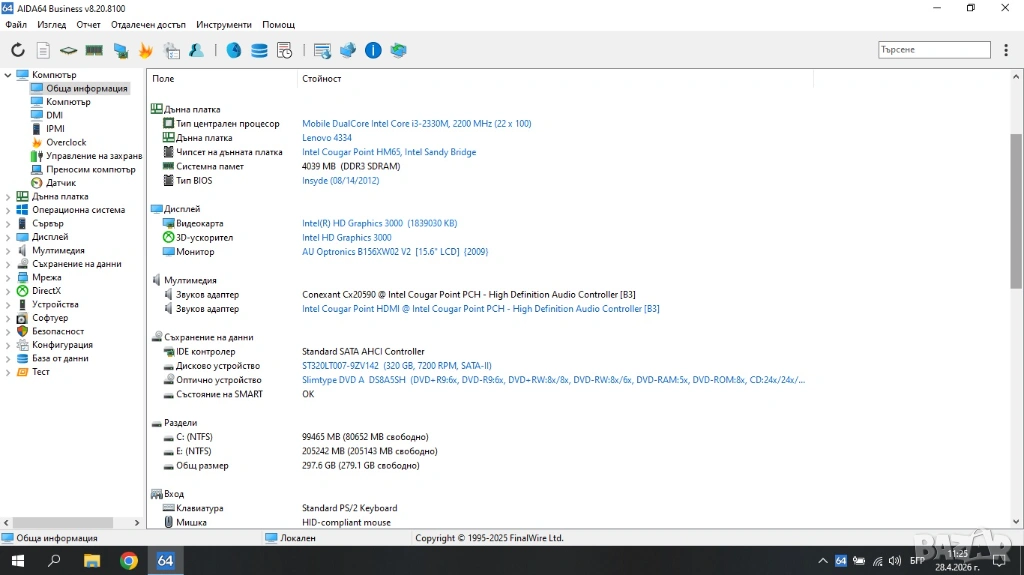The width and height of the screenshot is (1024, 575).
Task: Launch Chrome from the taskbar
Action: tap(129, 561)
